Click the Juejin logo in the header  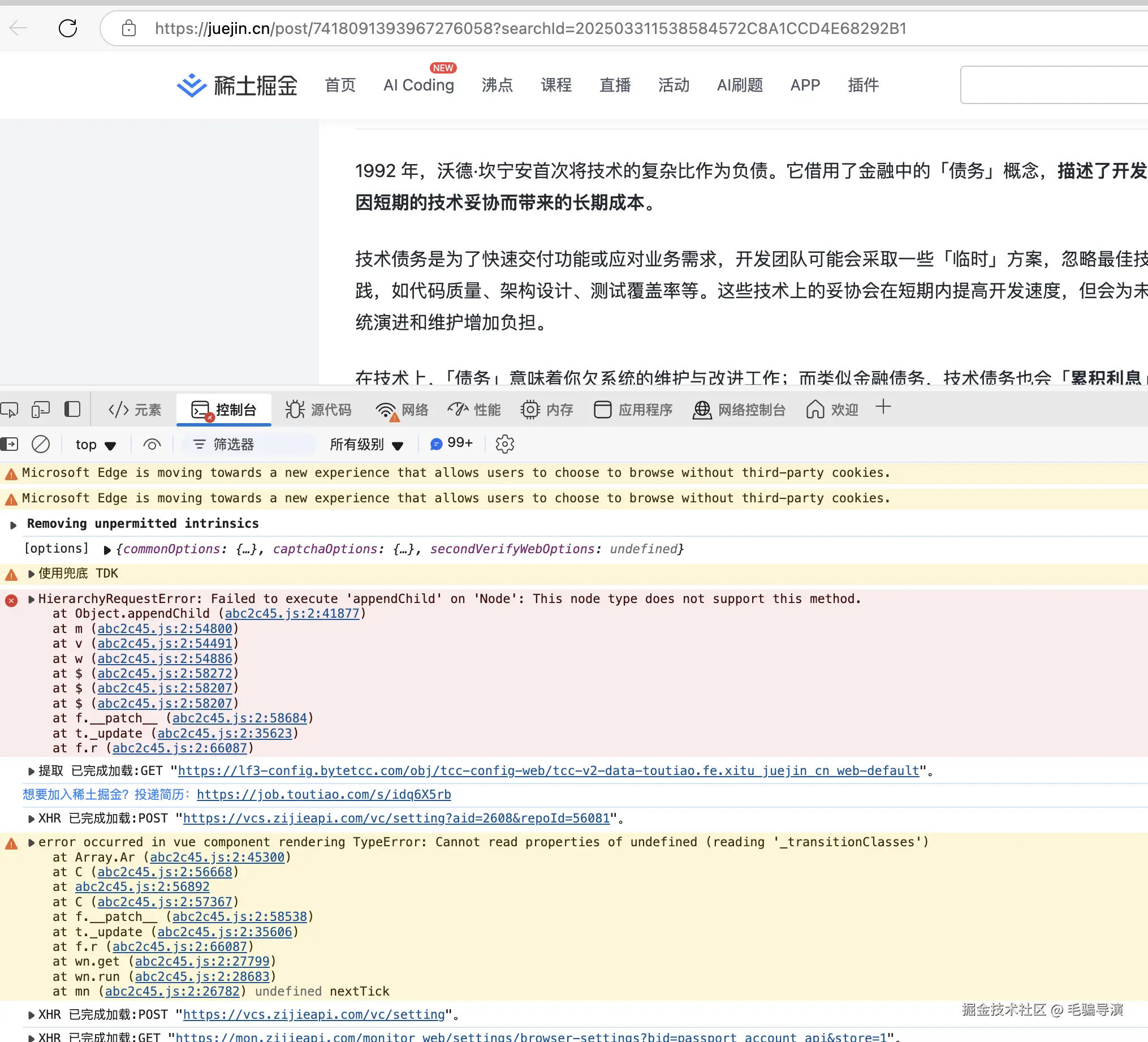pos(237,85)
